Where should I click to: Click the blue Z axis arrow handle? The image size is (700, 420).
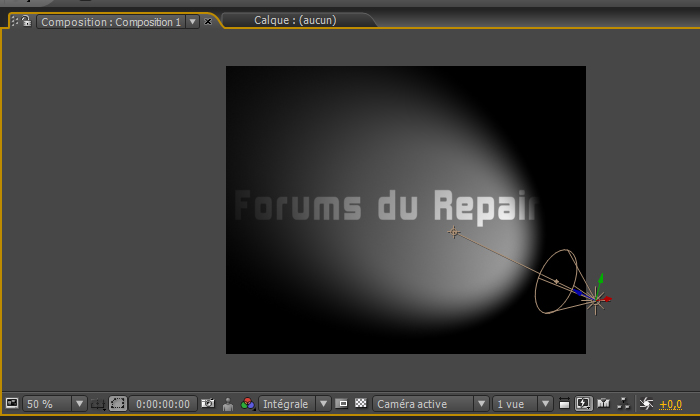(x=578, y=292)
